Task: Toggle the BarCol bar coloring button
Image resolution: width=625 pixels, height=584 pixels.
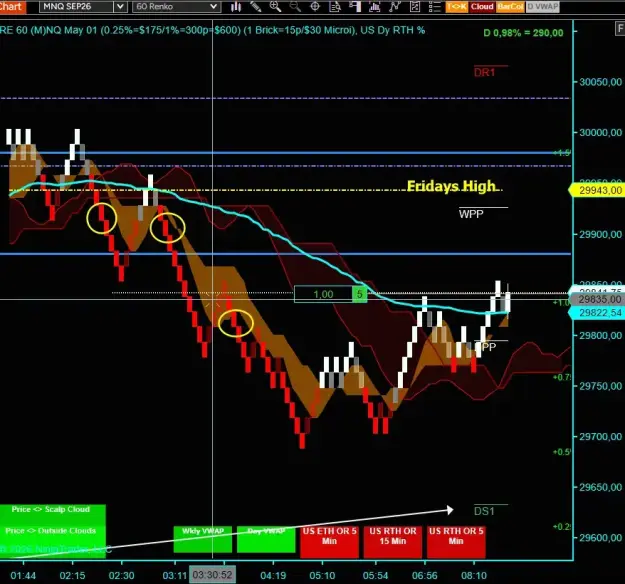Action: (x=510, y=6)
